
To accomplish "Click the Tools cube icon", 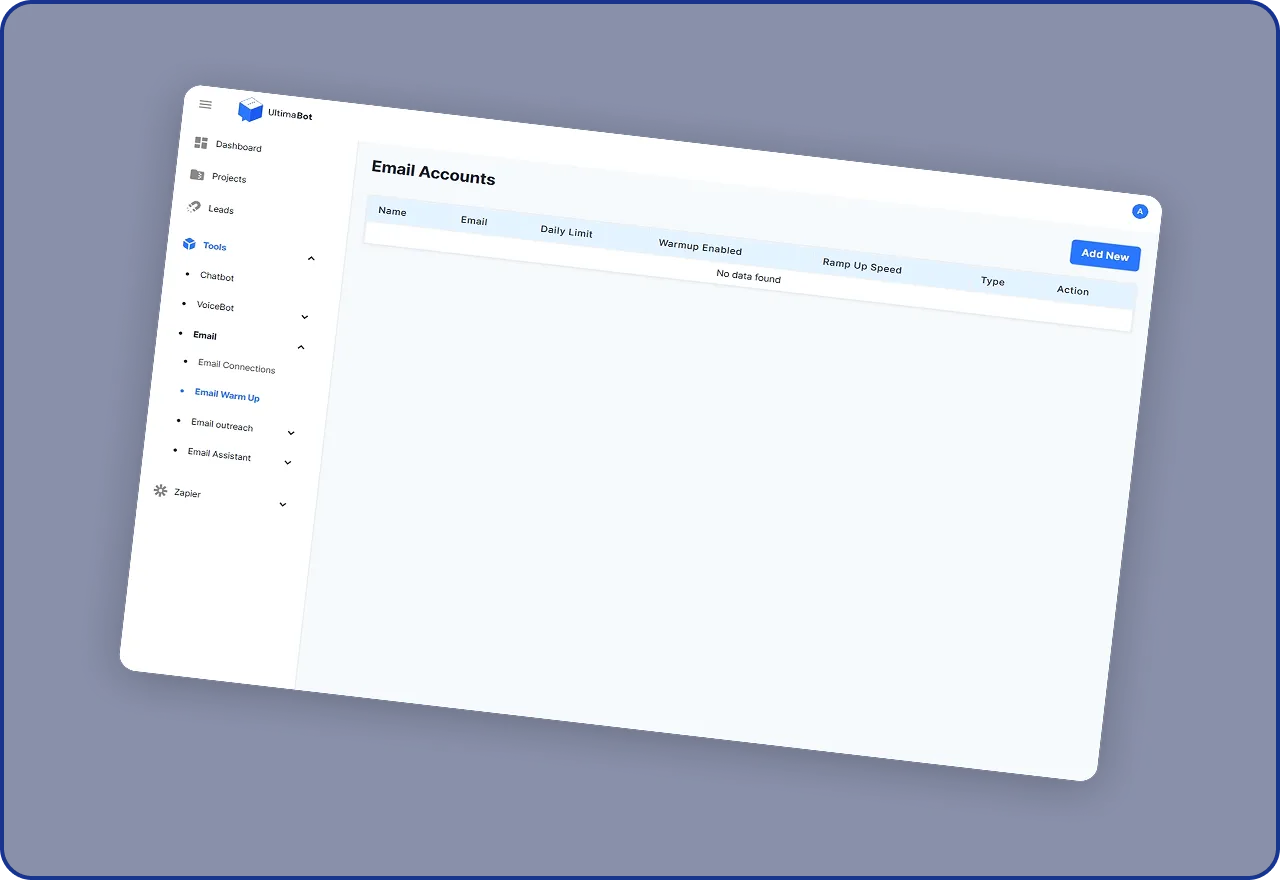I will coord(189,244).
